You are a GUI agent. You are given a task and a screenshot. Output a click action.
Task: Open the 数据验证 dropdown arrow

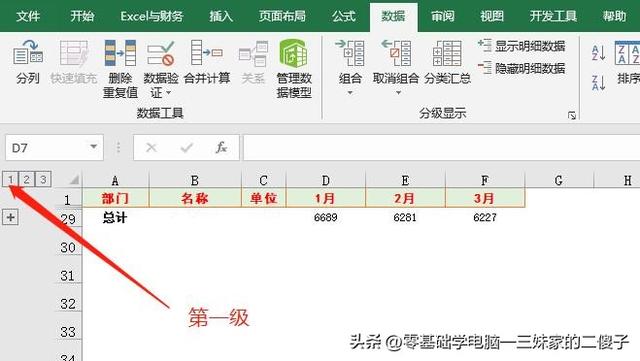[x=168, y=93]
